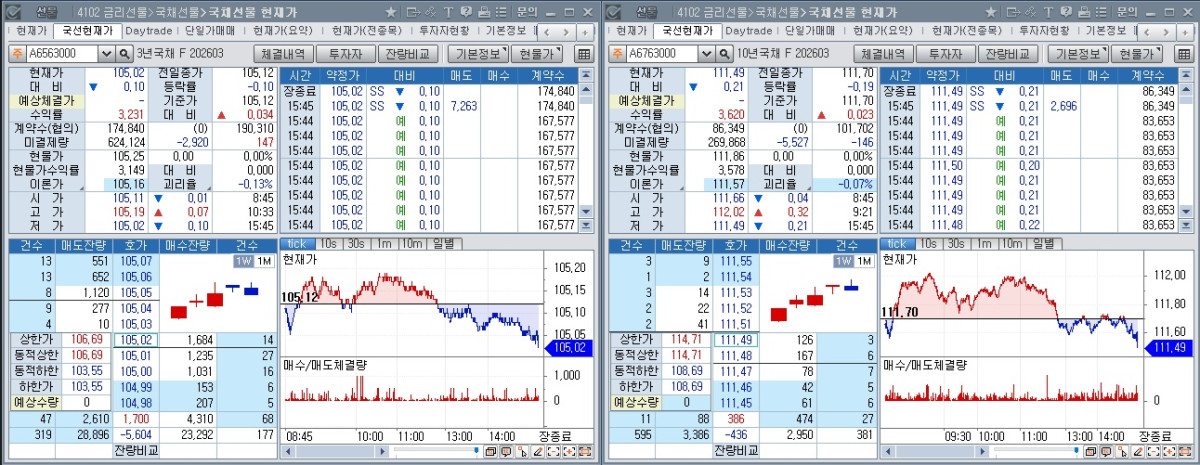This screenshot has height=465, width=1200.
Task: Show previous tabs arrow in right window
Action: [x=1146, y=32]
